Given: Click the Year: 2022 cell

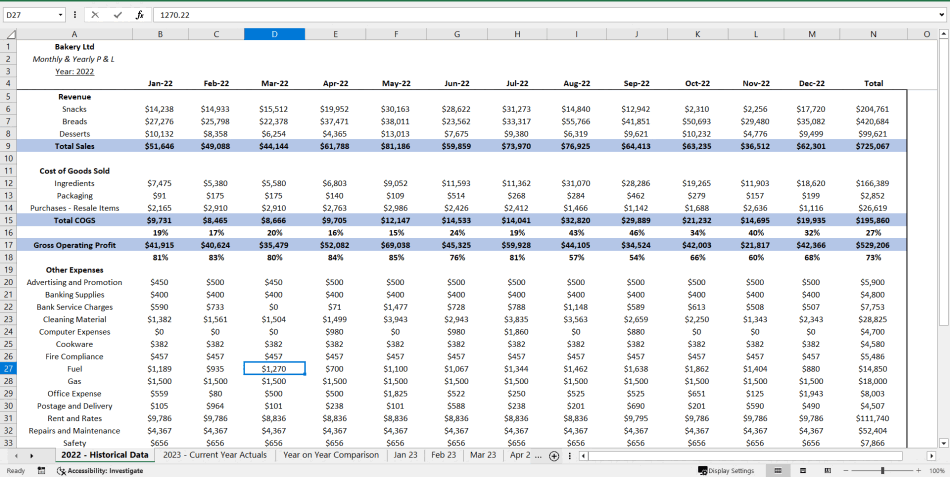Looking at the screenshot, I should (75, 71).
